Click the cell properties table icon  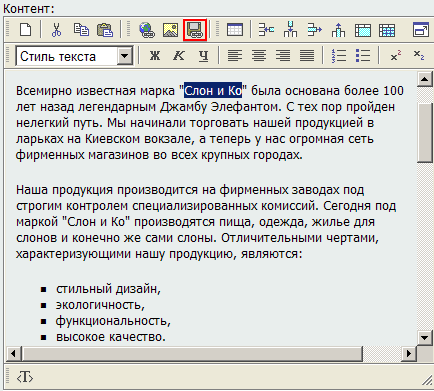[x=363, y=30]
